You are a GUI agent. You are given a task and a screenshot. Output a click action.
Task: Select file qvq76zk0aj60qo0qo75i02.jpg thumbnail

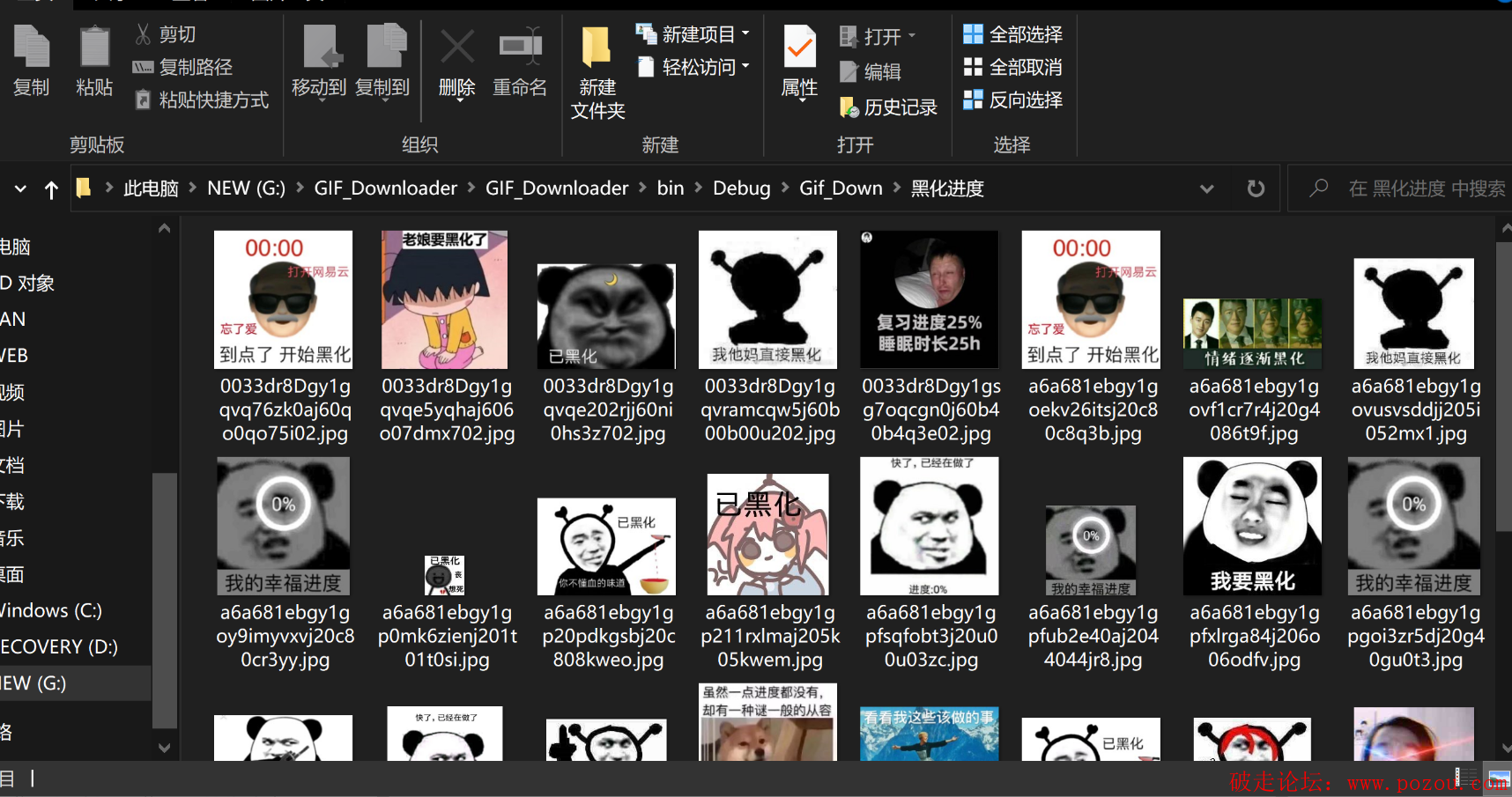point(284,299)
